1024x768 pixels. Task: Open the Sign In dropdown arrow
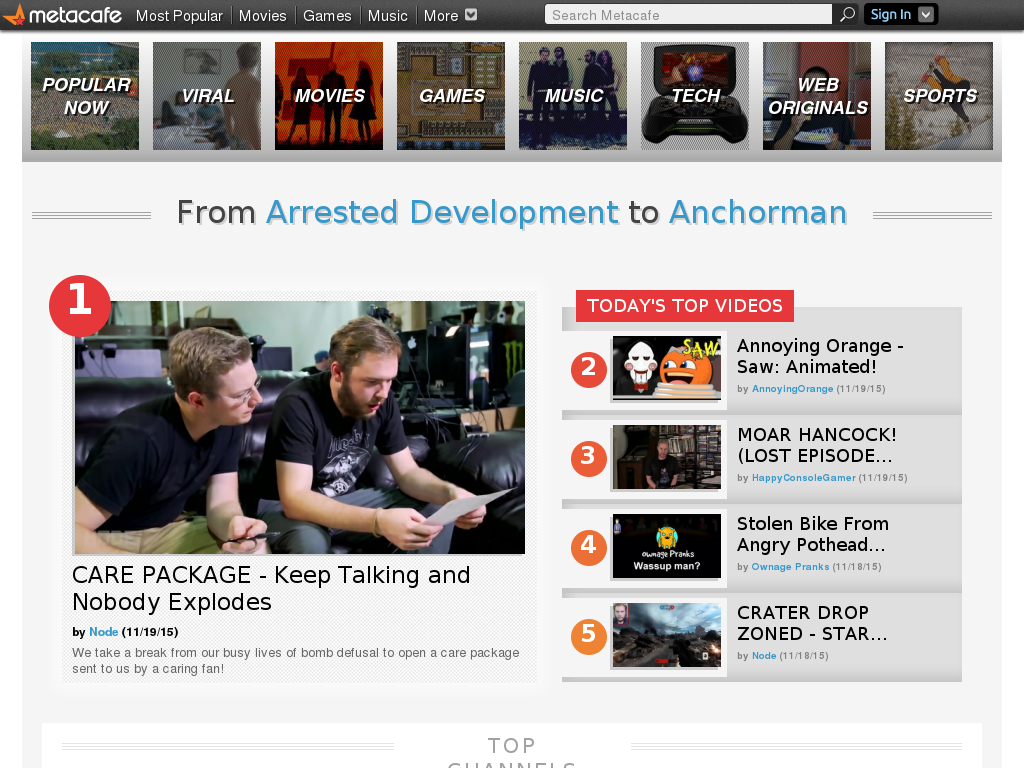coord(925,14)
